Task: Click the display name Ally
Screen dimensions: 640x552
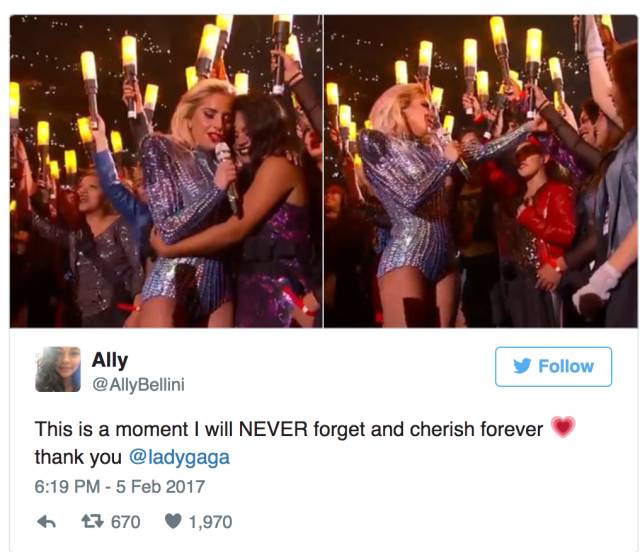Action: tap(110, 360)
